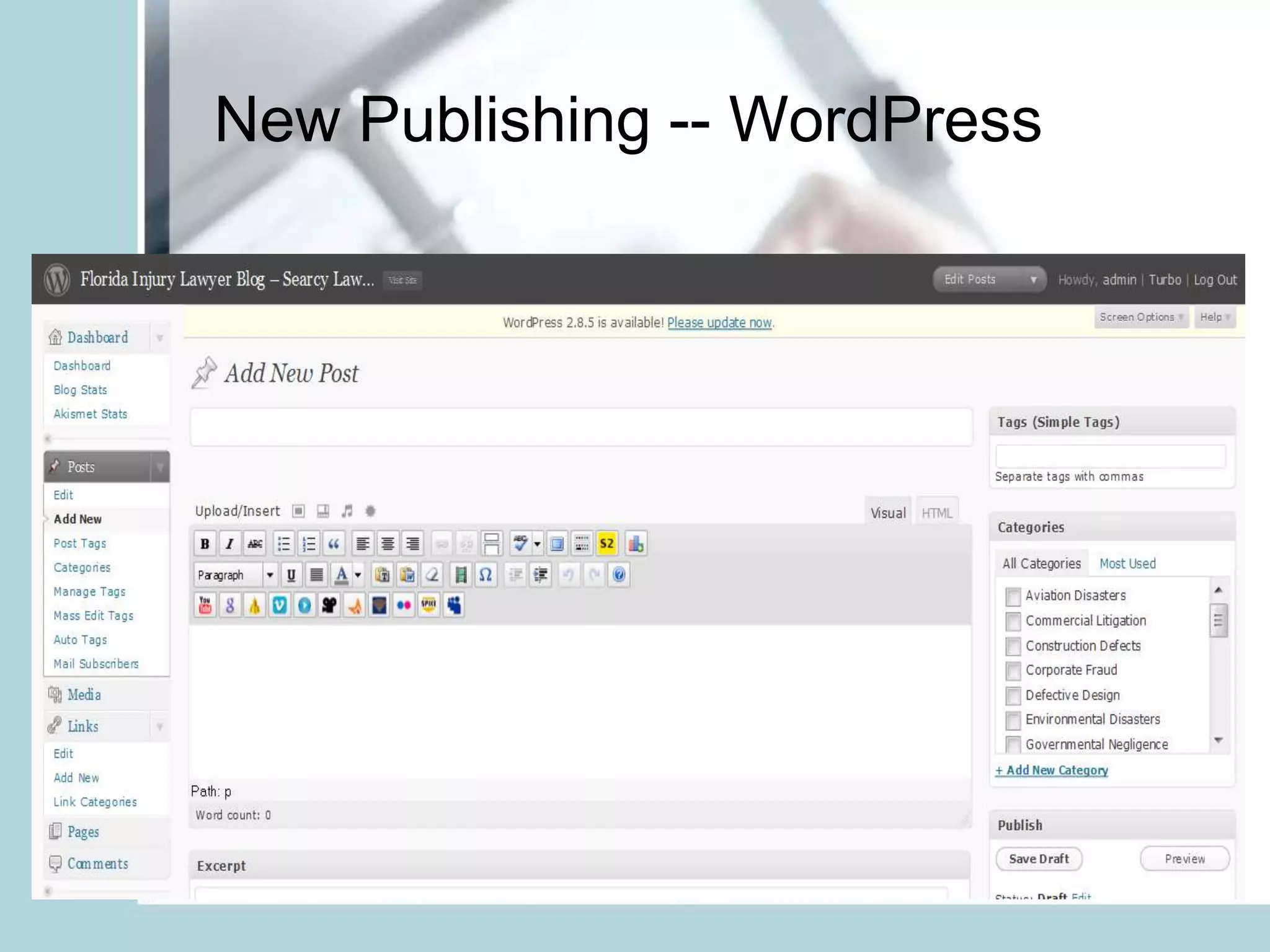Open the Manage Tags link
1270x952 pixels.
(x=89, y=592)
